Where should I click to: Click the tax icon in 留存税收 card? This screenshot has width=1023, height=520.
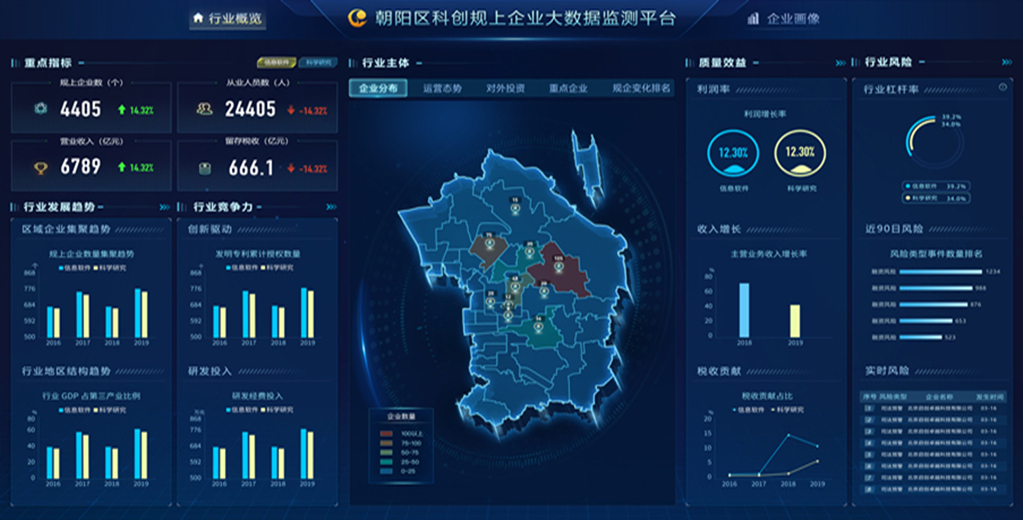pos(204,168)
